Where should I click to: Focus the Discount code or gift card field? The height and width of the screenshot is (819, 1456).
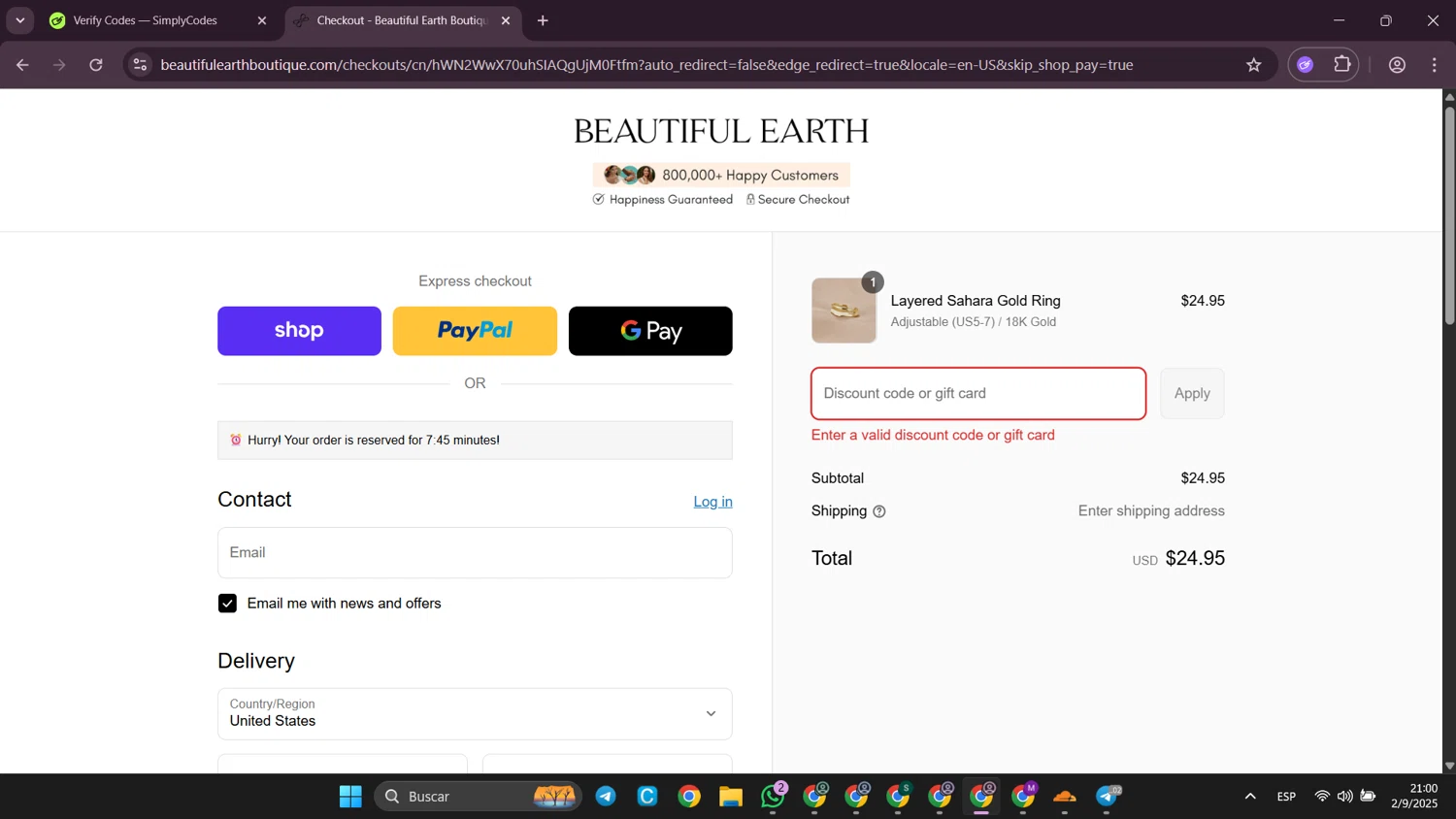coord(978,394)
